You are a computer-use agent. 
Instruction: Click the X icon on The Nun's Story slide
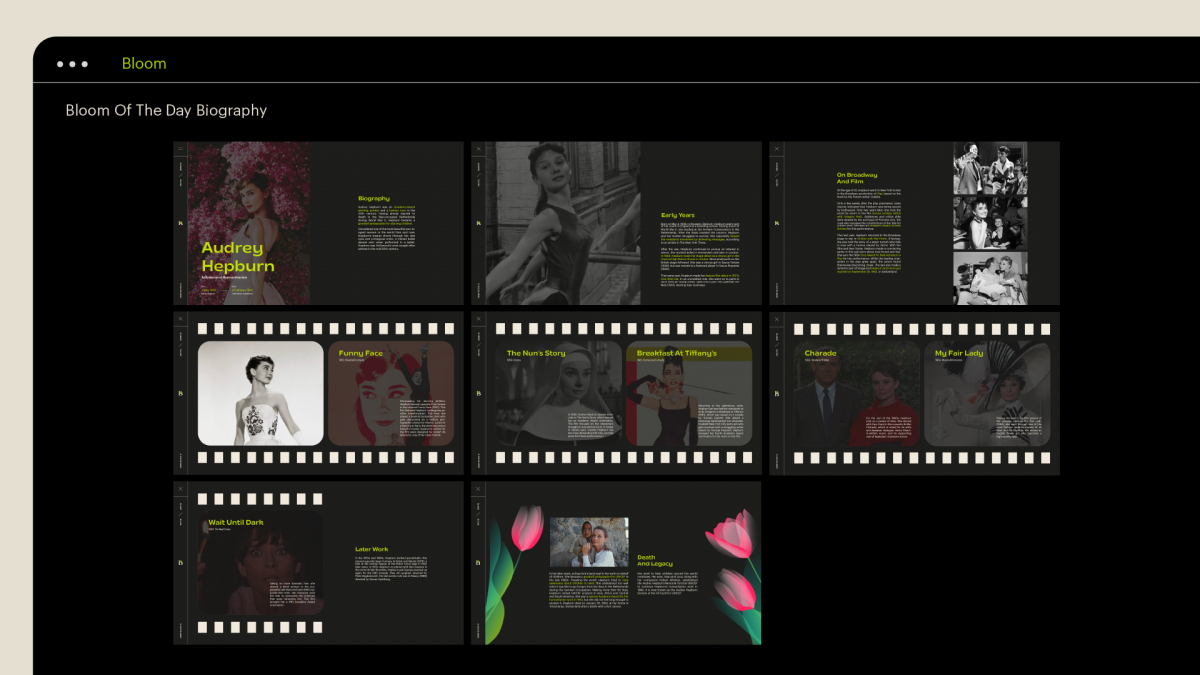tap(480, 320)
